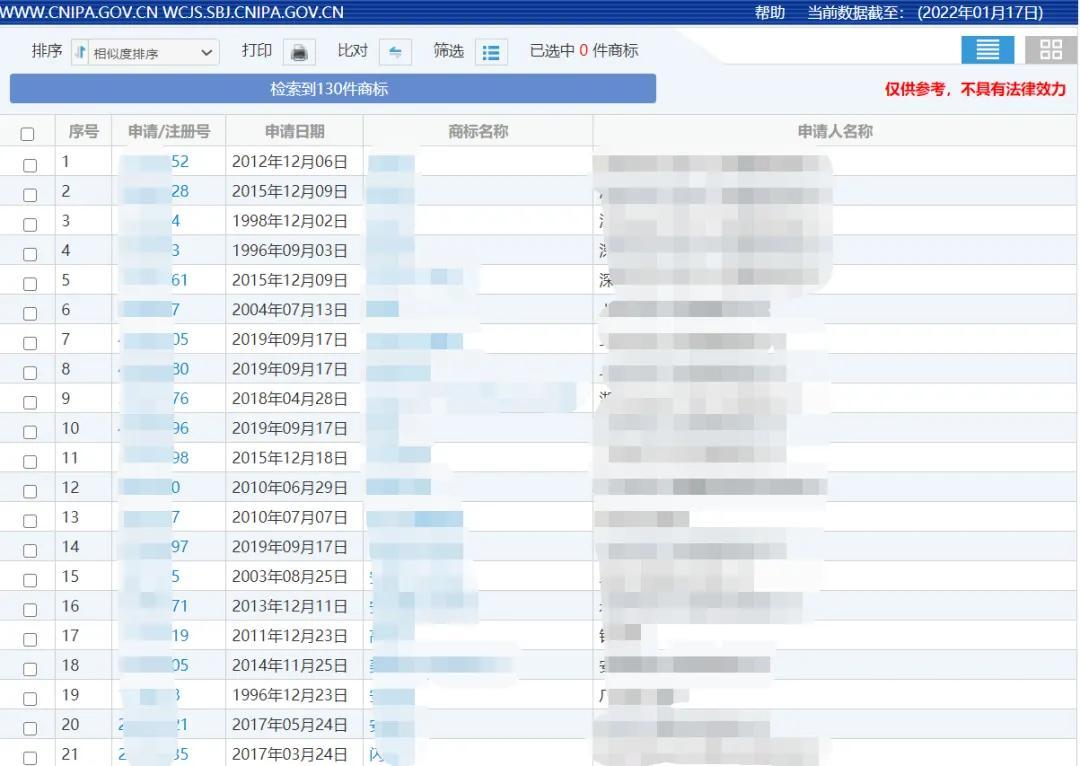Viewport: 1080px width, 766px height.
Task: Click date 2017年03月24日
Action: (x=289, y=754)
